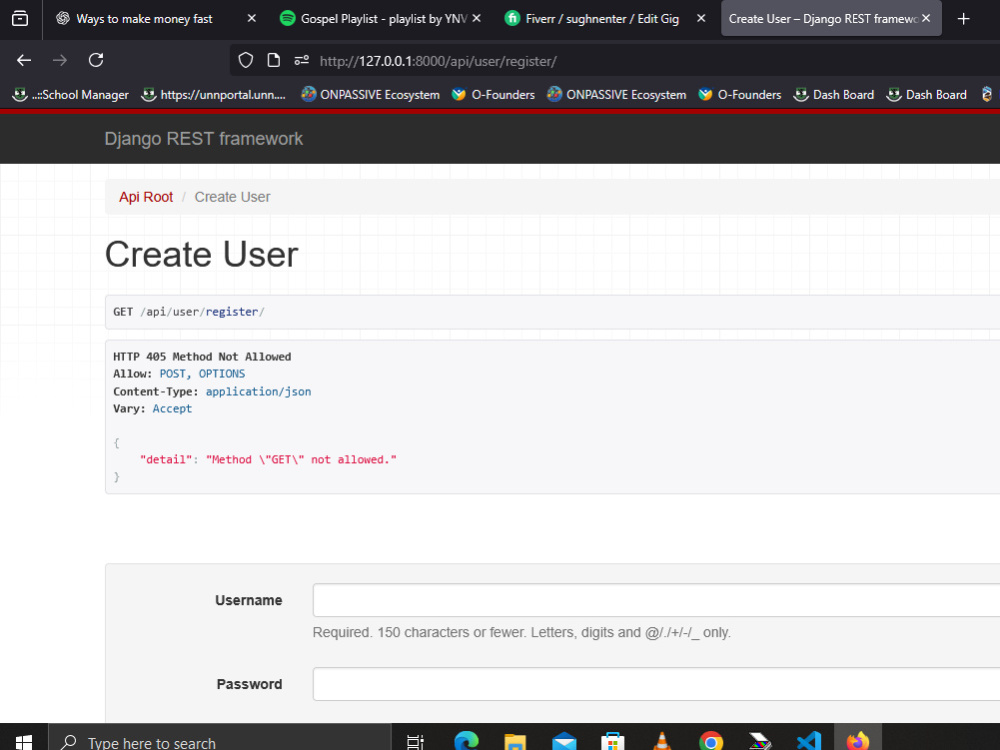Click the Password input field
This screenshot has width=1000, height=750.
click(656, 684)
